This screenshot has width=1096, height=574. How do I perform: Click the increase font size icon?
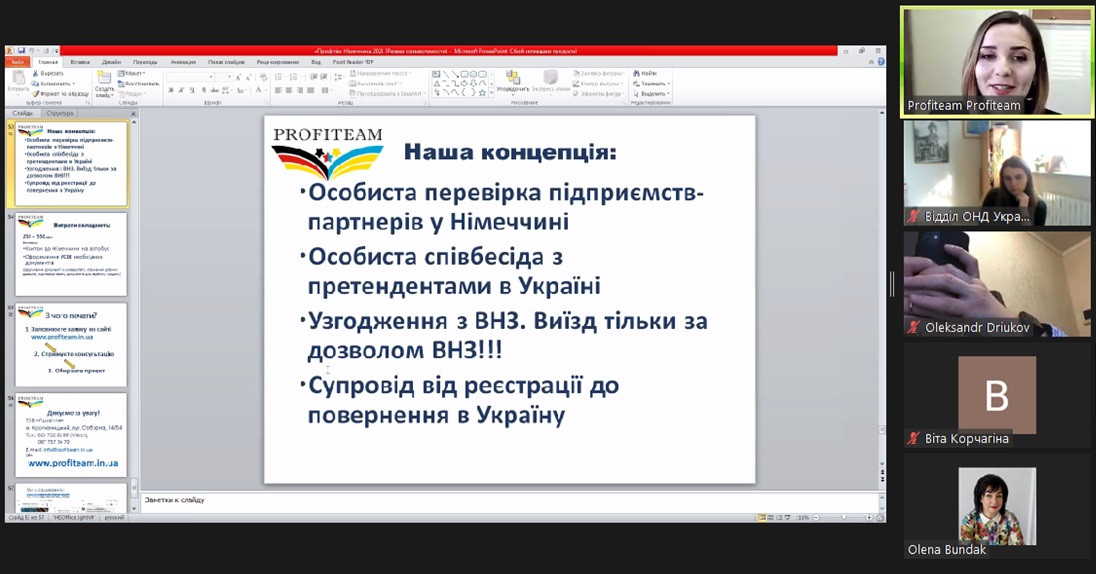click(238, 77)
